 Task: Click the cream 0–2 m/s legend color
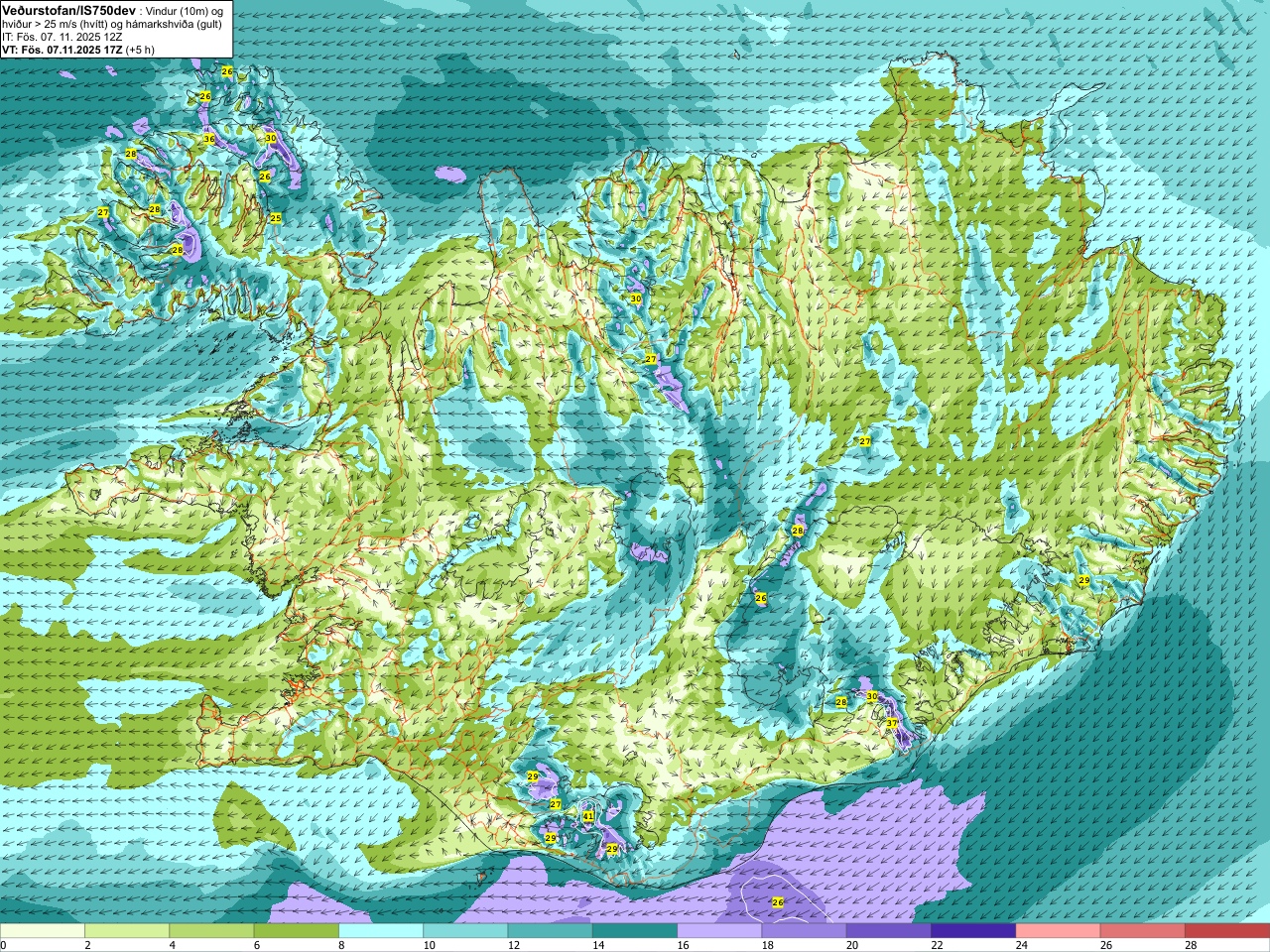tap(43, 931)
